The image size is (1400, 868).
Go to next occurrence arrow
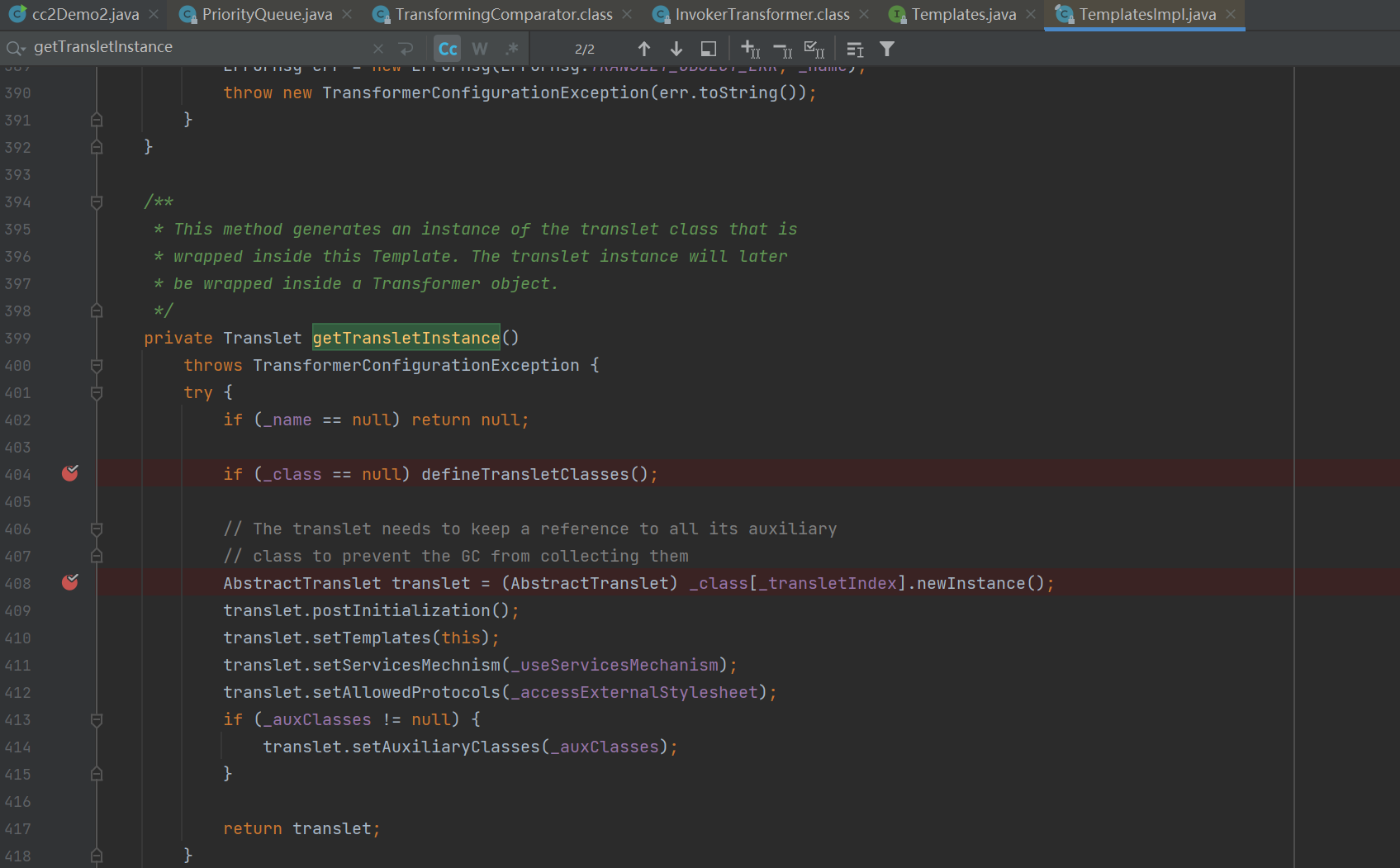tap(676, 49)
